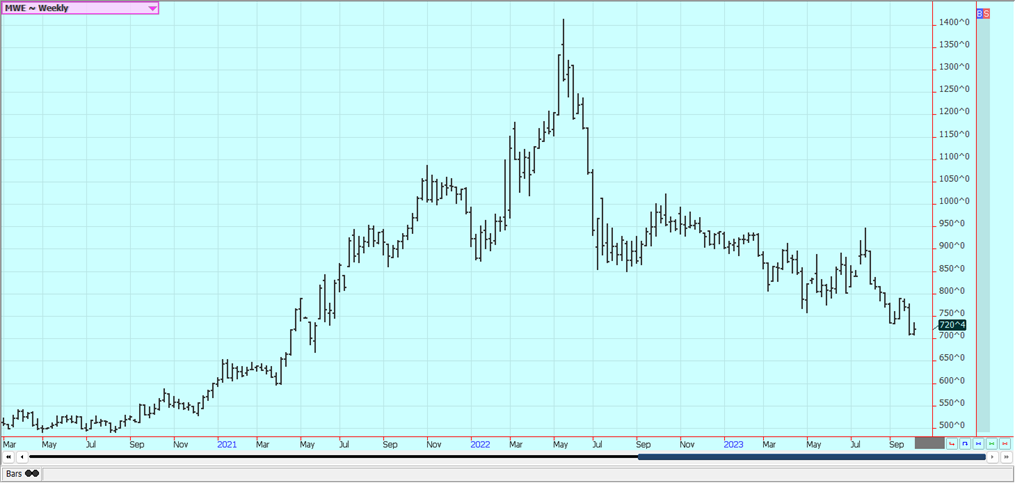Click the red bowtie icon
This screenshot has height=483, width=1015.
pos(1005,444)
